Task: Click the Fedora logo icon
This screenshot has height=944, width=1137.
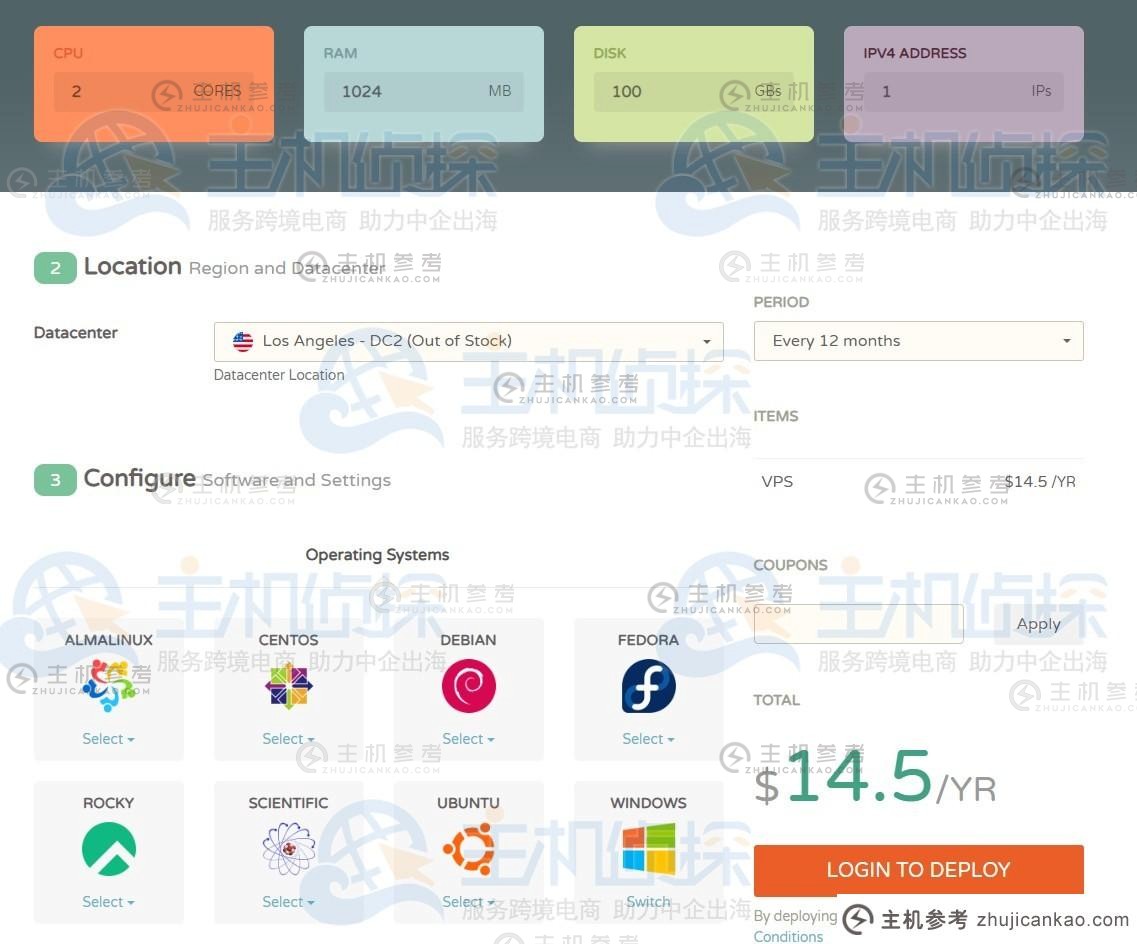Action: point(648,686)
